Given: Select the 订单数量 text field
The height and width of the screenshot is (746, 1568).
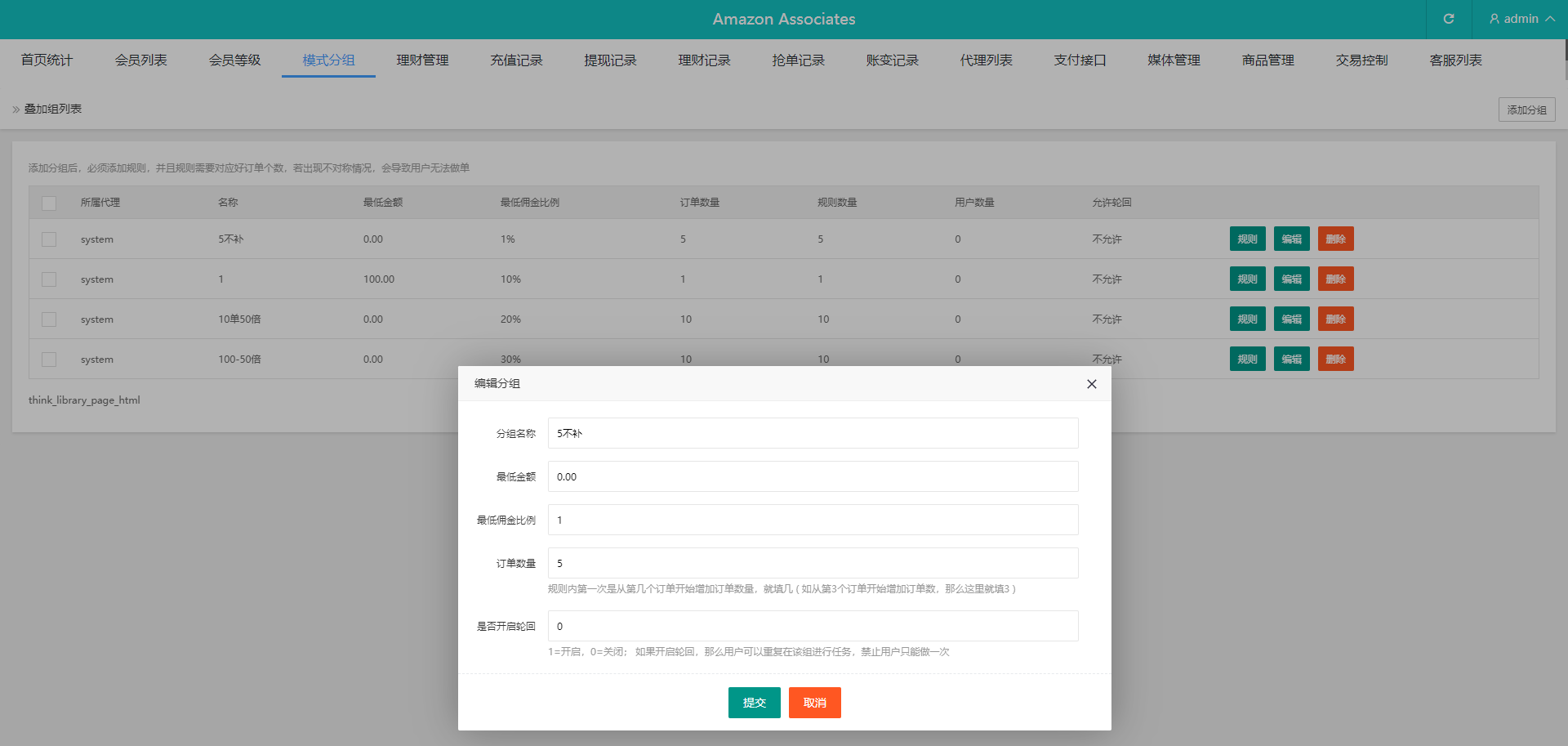Looking at the screenshot, I should 813,563.
